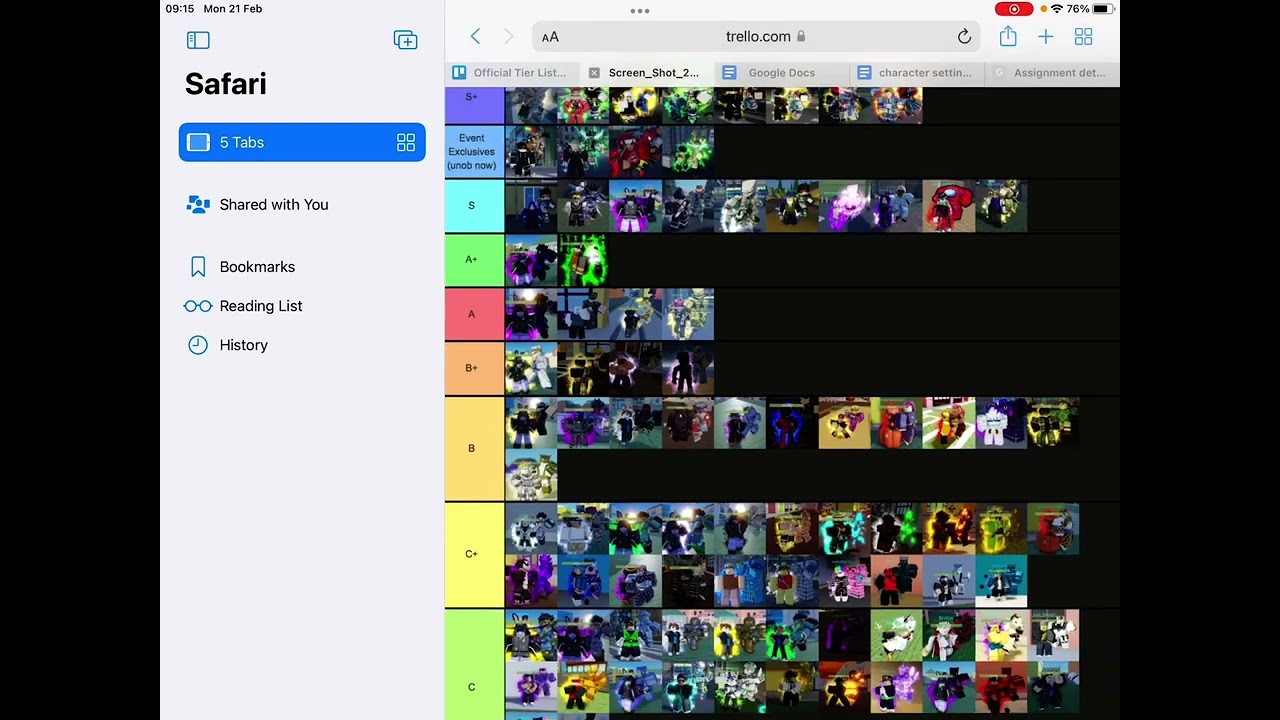Click the yellow B tier label
This screenshot has width=1280, height=720.
tap(474, 448)
